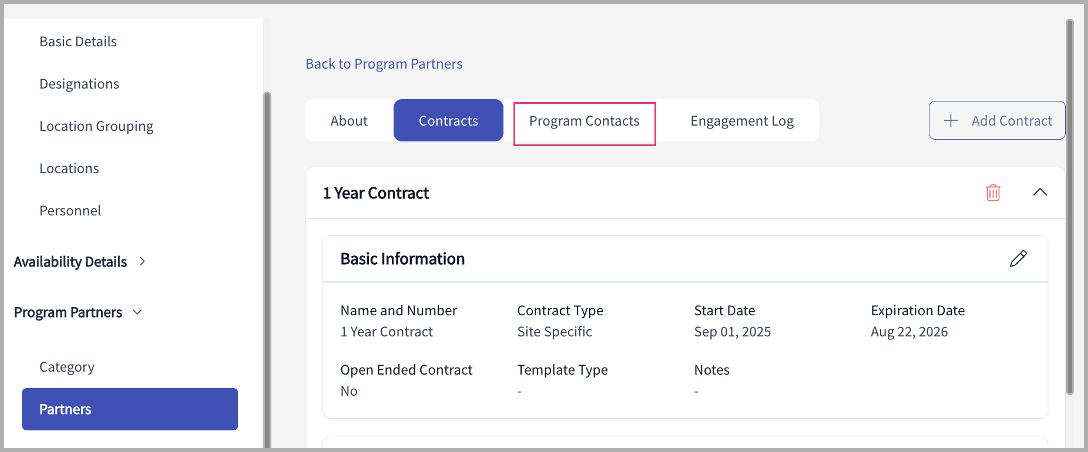Open the Personnel sidebar item
The width and height of the screenshot is (1088, 452).
click(x=70, y=211)
